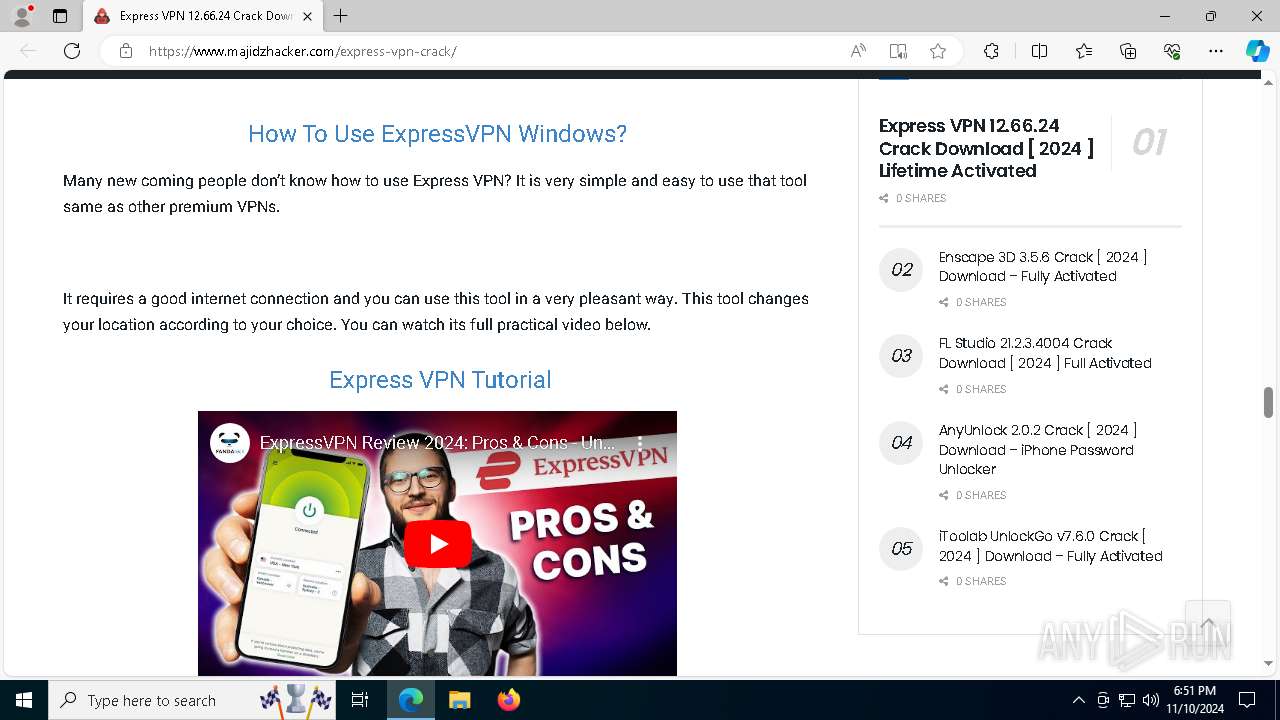The height and width of the screenshot is (720, 1280).
Task: Click scrollbar down arrow
Action: (1268, 663)
